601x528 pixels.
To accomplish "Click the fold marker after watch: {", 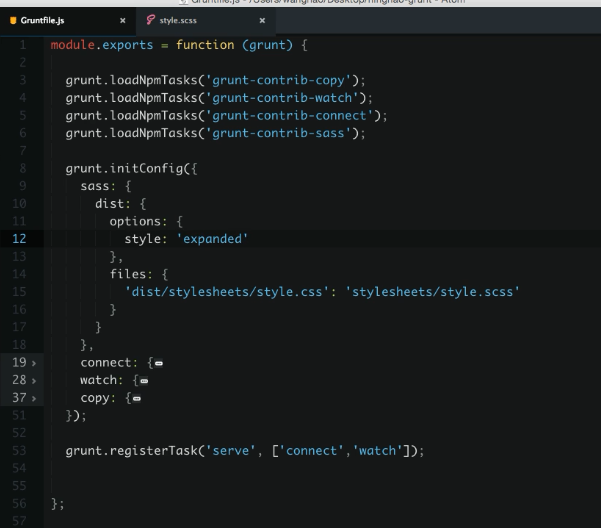I will pos(144,381).
